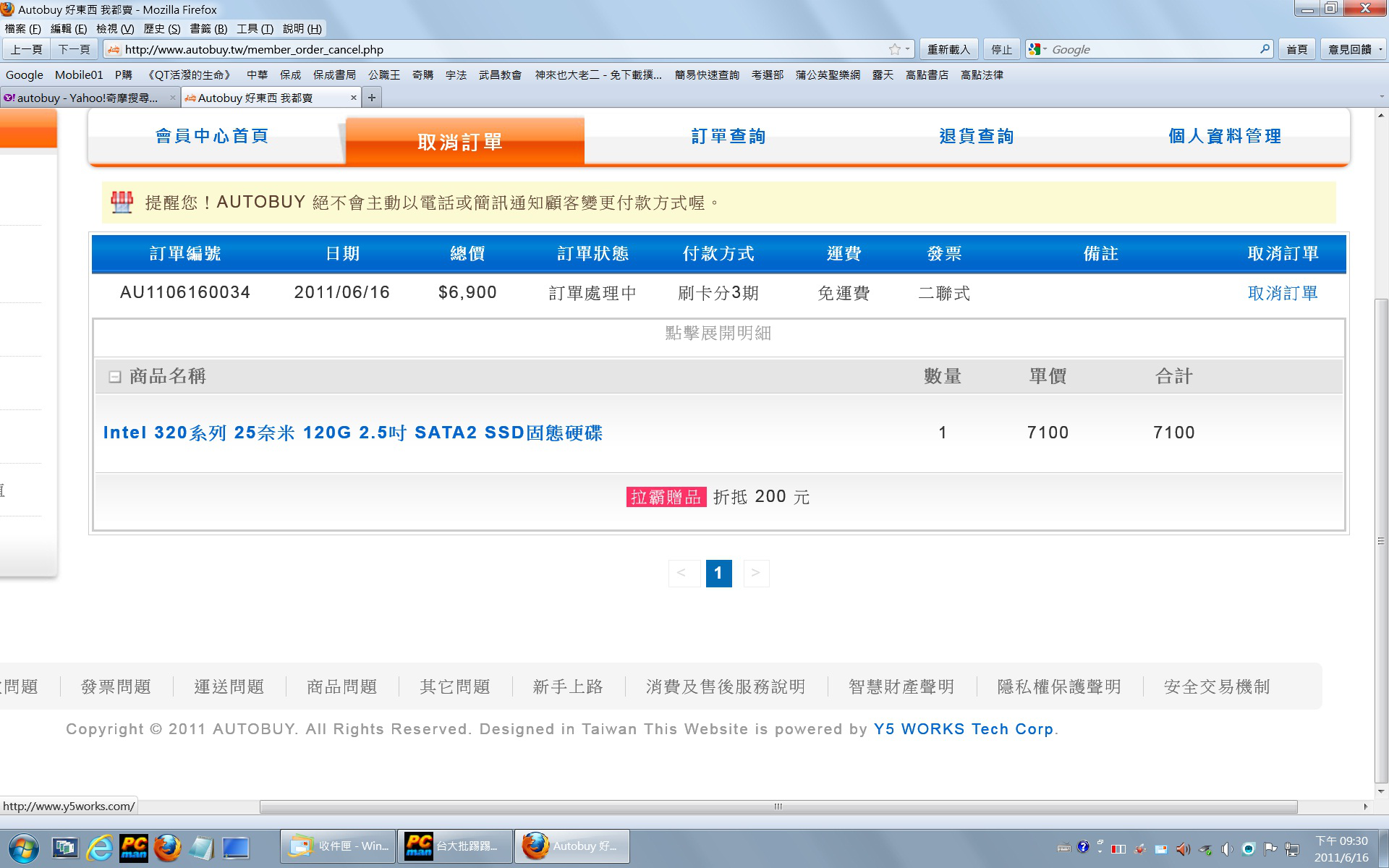Click the taskbar clock showing 下午 09:30
The height and width of the screenshot is (868, 1389).
[x=1341, y=848]
